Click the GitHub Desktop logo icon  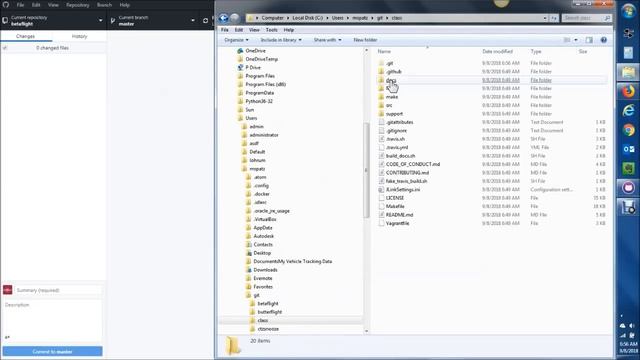(x=6, y=5)
